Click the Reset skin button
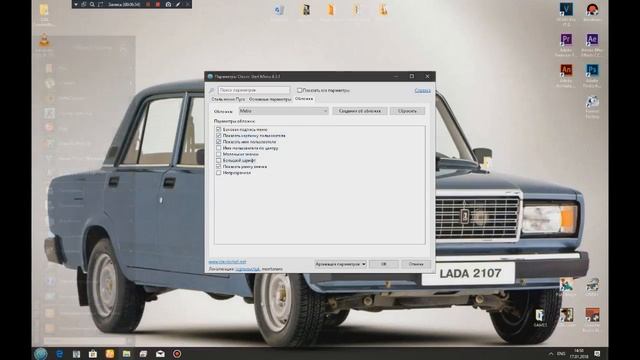 coord(407,111)
